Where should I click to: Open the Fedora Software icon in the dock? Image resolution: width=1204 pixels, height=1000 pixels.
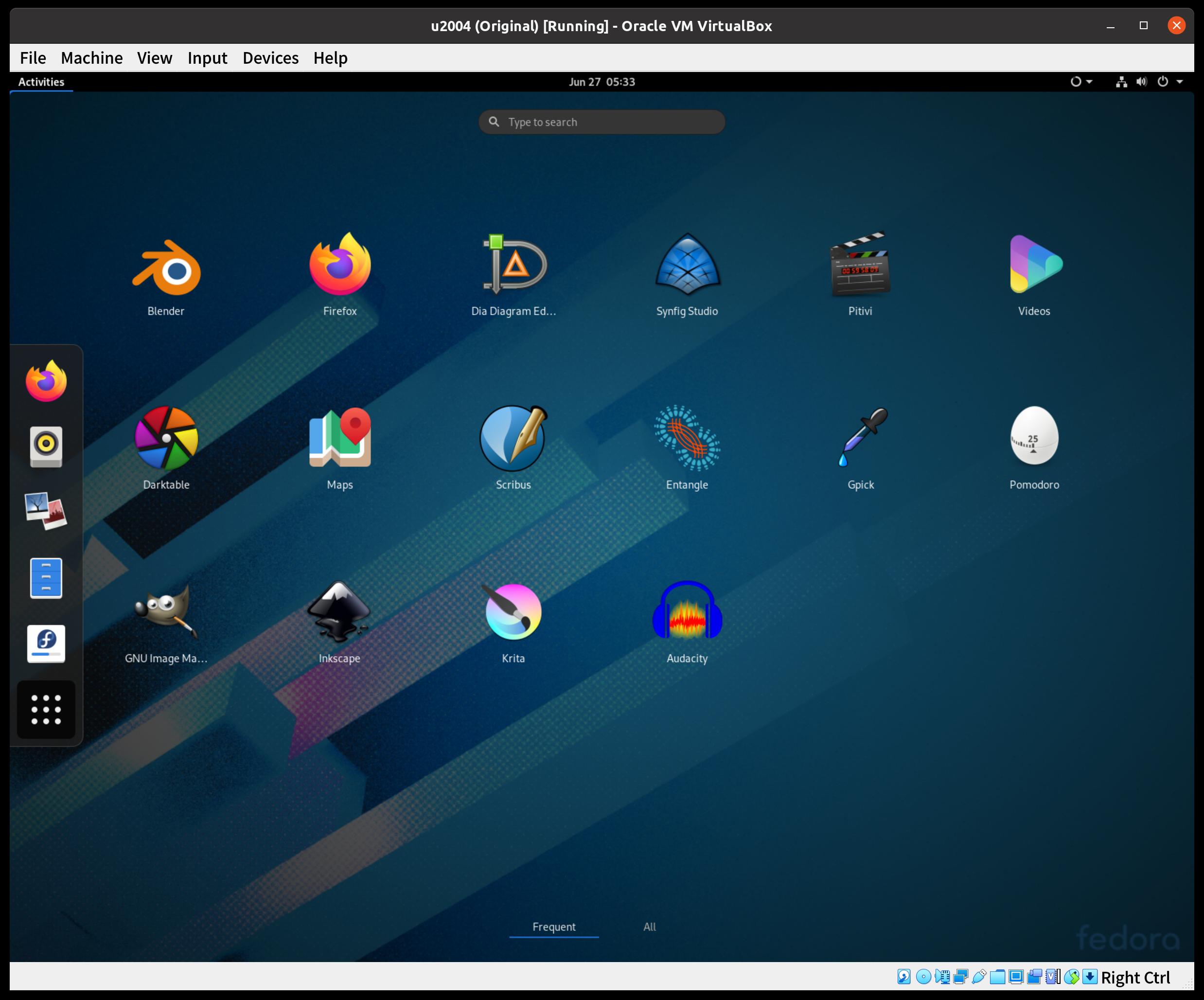46,644
